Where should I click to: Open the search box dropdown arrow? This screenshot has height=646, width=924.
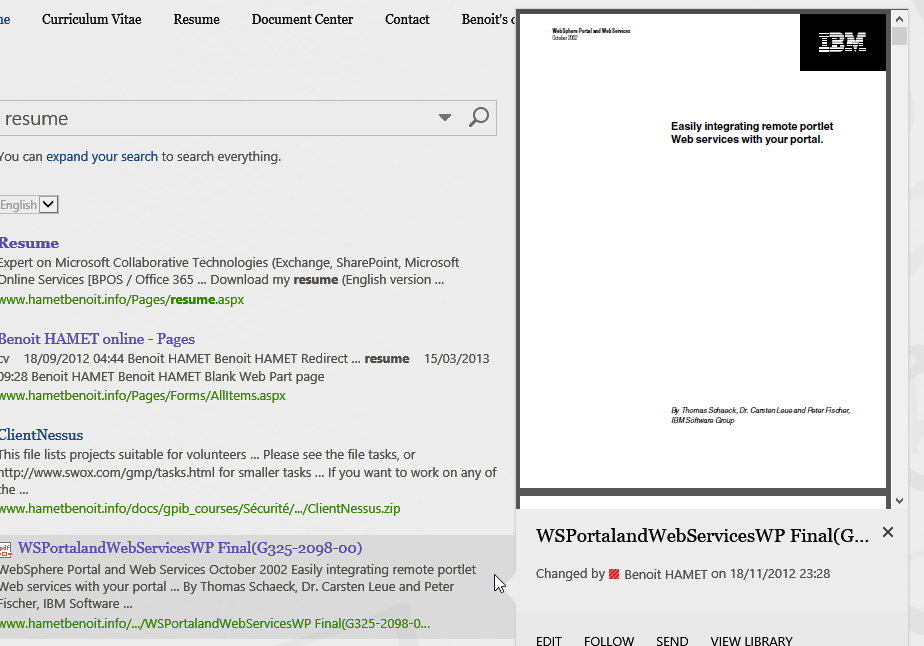[445, 118]
